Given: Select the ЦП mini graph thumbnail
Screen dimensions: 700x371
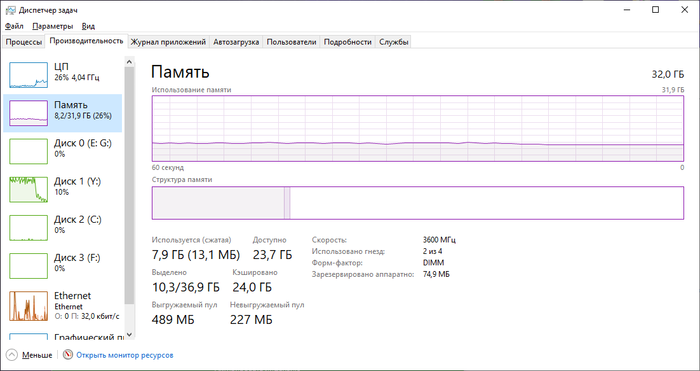Looking at the screenshot, I should (x=29, y=75).
